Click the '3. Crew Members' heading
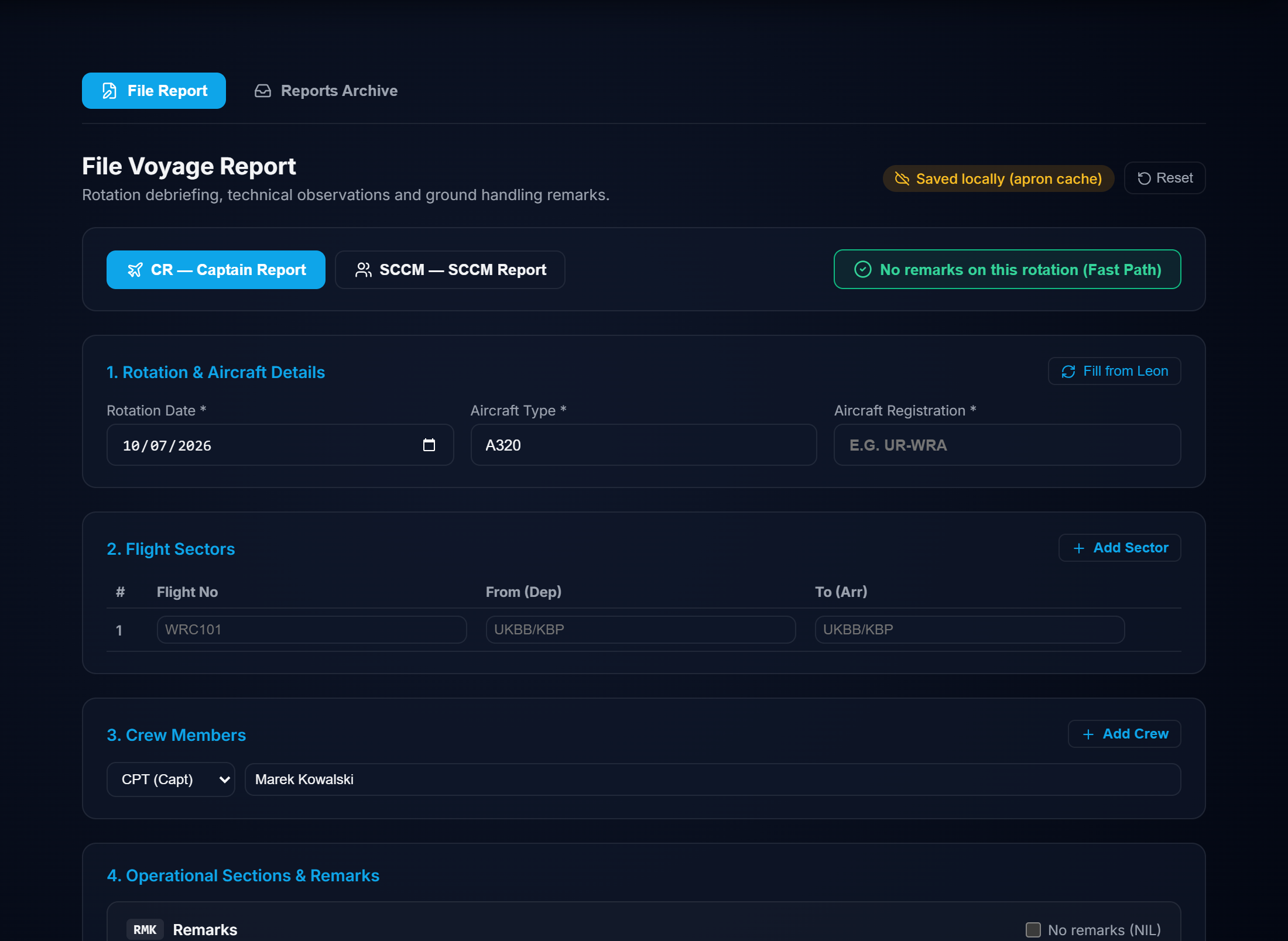 pos(176,735)
